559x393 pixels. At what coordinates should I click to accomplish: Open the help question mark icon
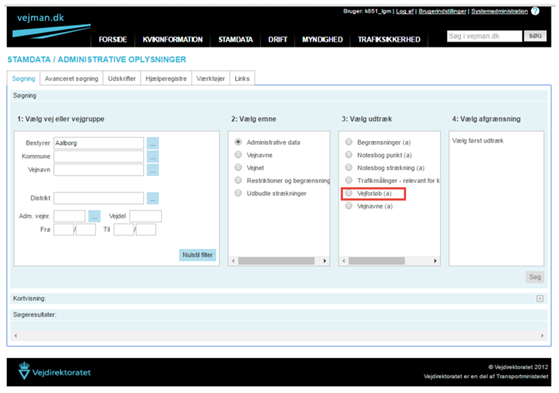coord(535,11)
